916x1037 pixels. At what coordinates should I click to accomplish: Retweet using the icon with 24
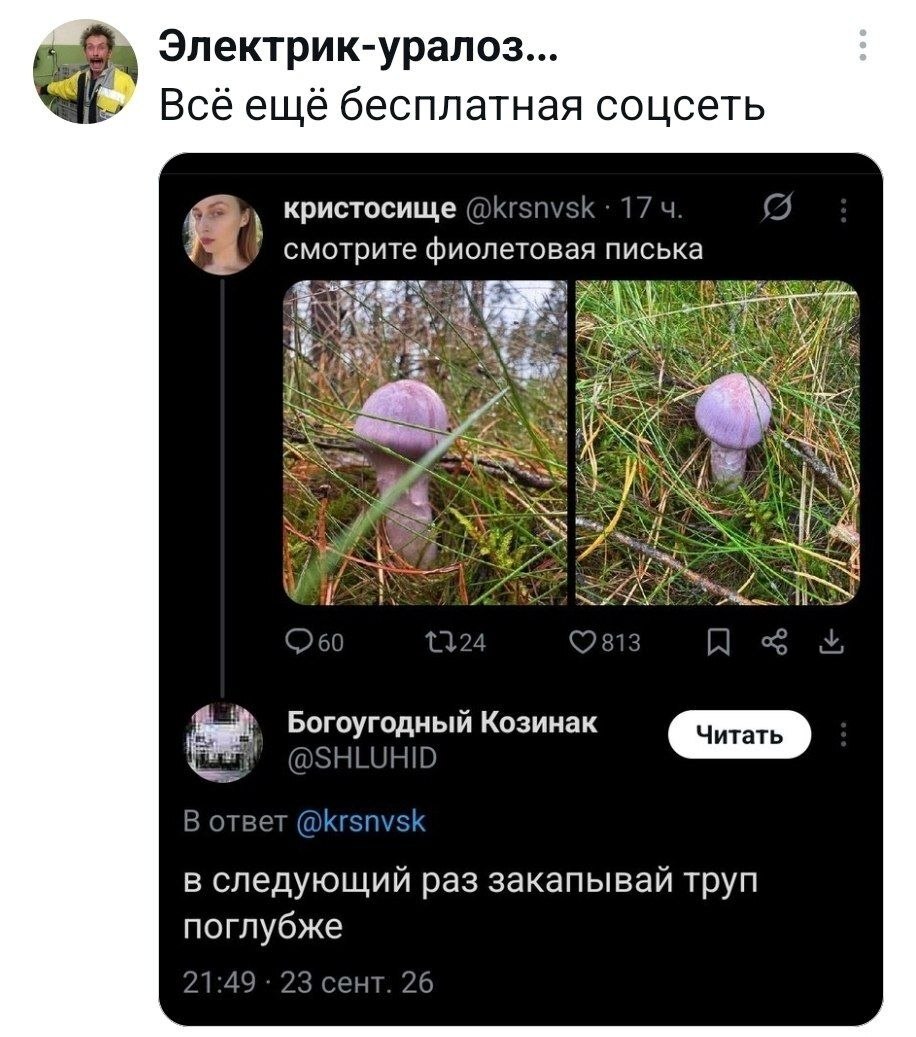pyautogui.click(x=455, y=642)
